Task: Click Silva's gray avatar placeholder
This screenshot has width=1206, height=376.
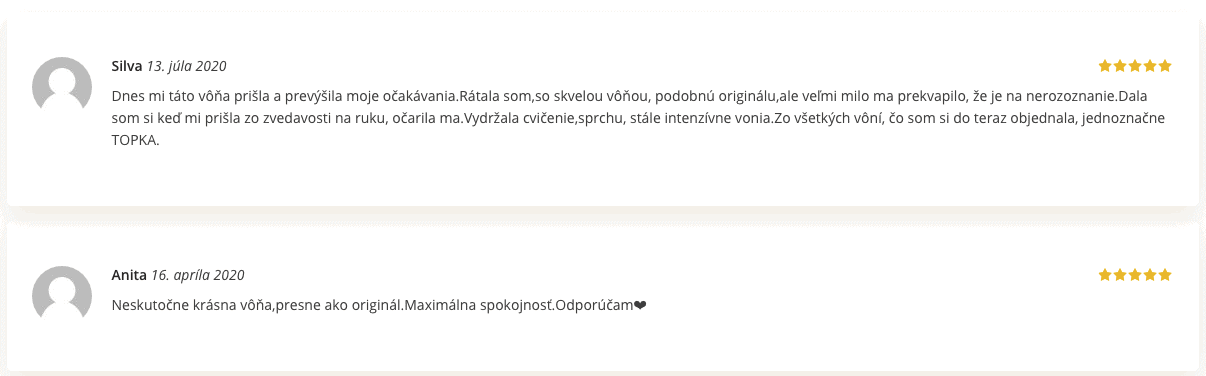Action: tap(62, 88)
